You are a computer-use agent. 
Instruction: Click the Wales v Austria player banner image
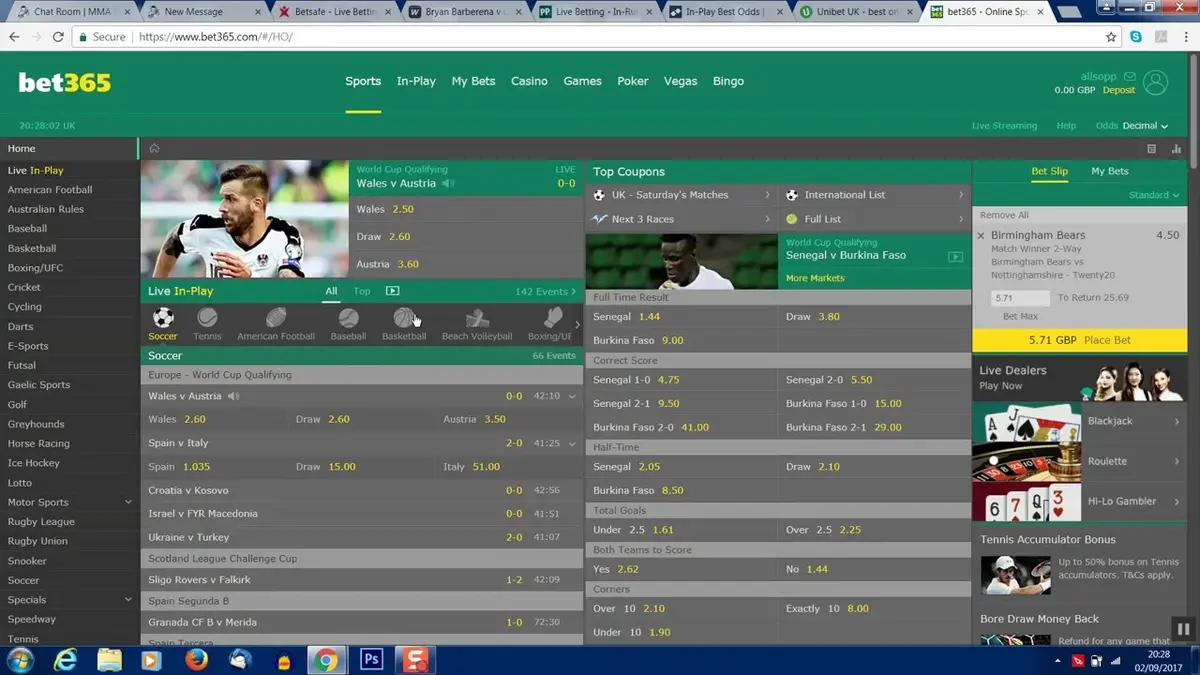point(244,219)
